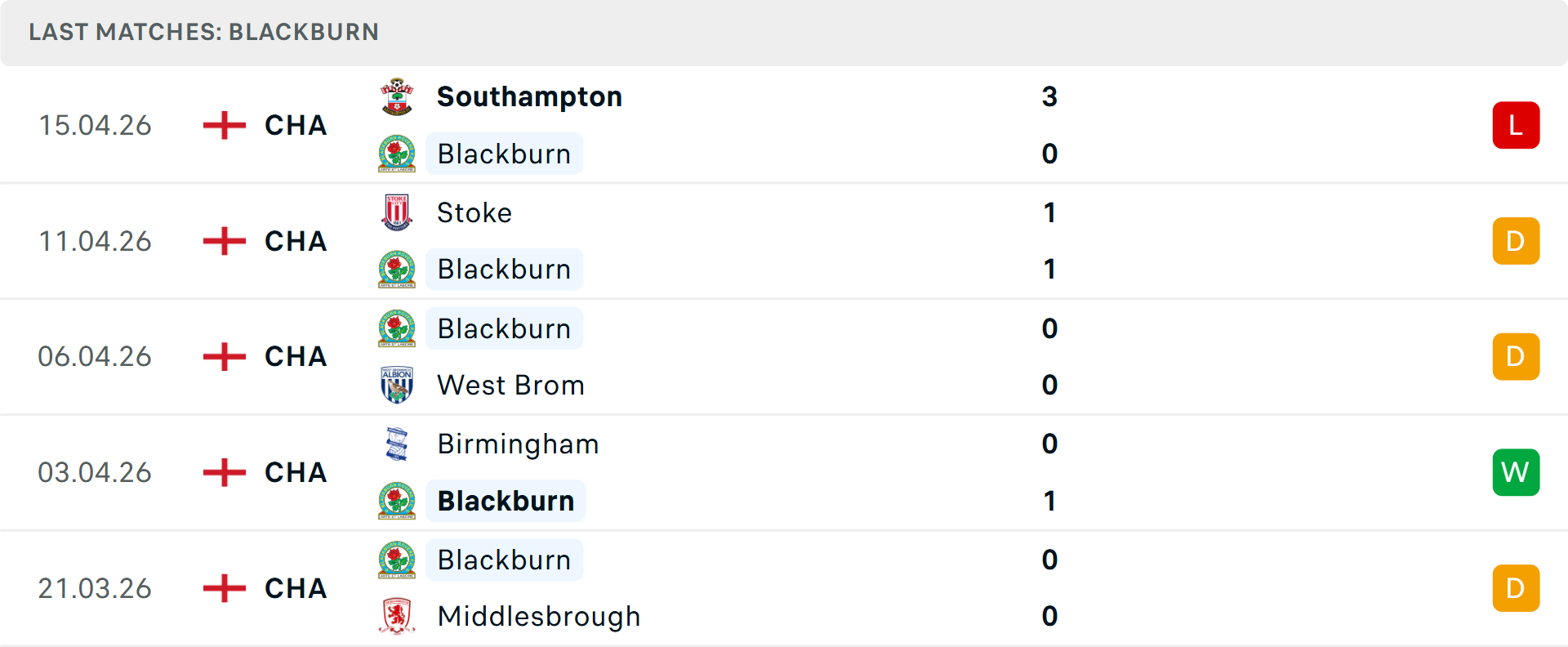
Task: Click CHA league label on 06.04.26 row
Action: [296, 357]
